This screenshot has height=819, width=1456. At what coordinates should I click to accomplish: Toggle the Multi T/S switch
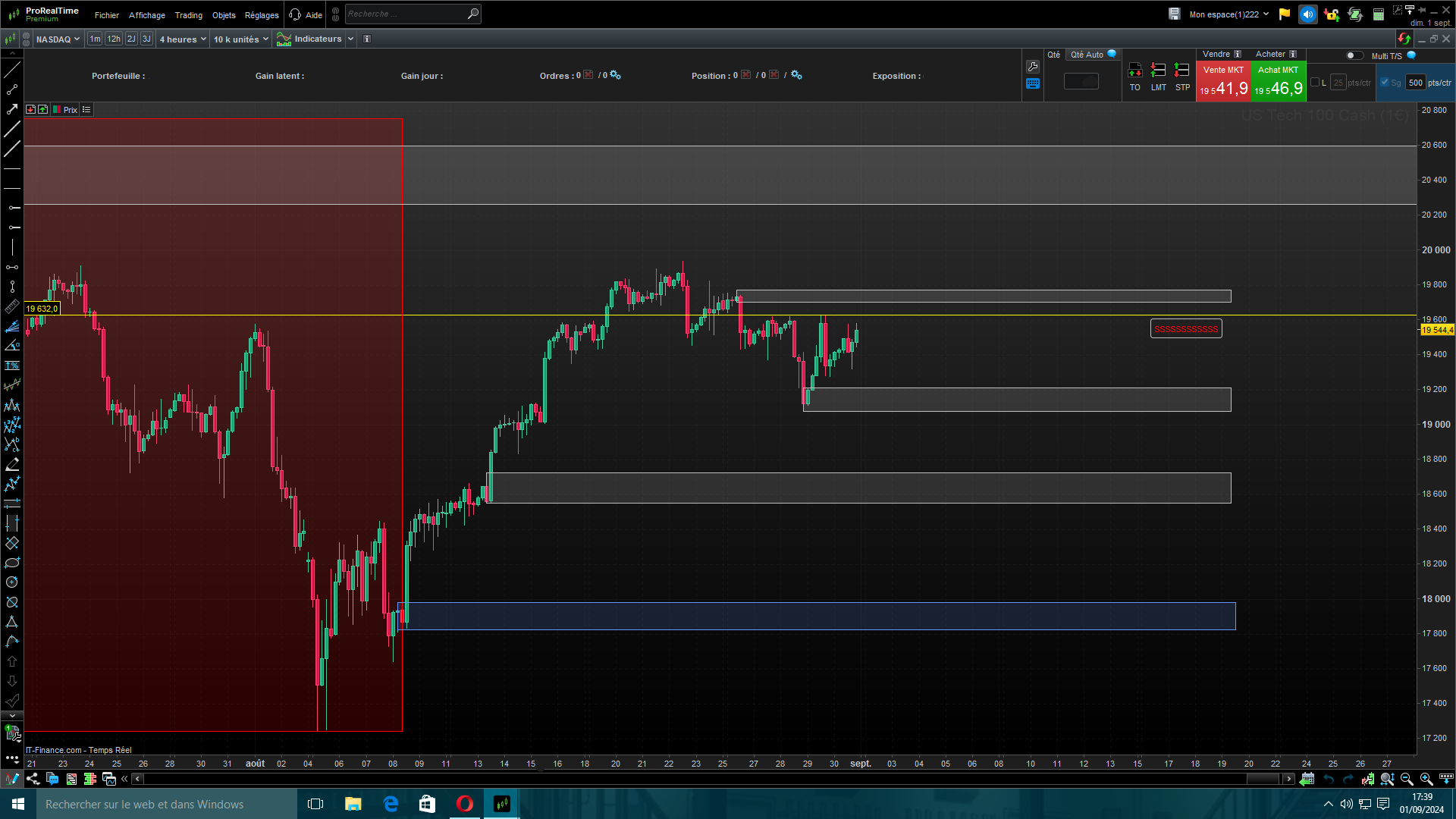click(x=1354, y=55)
